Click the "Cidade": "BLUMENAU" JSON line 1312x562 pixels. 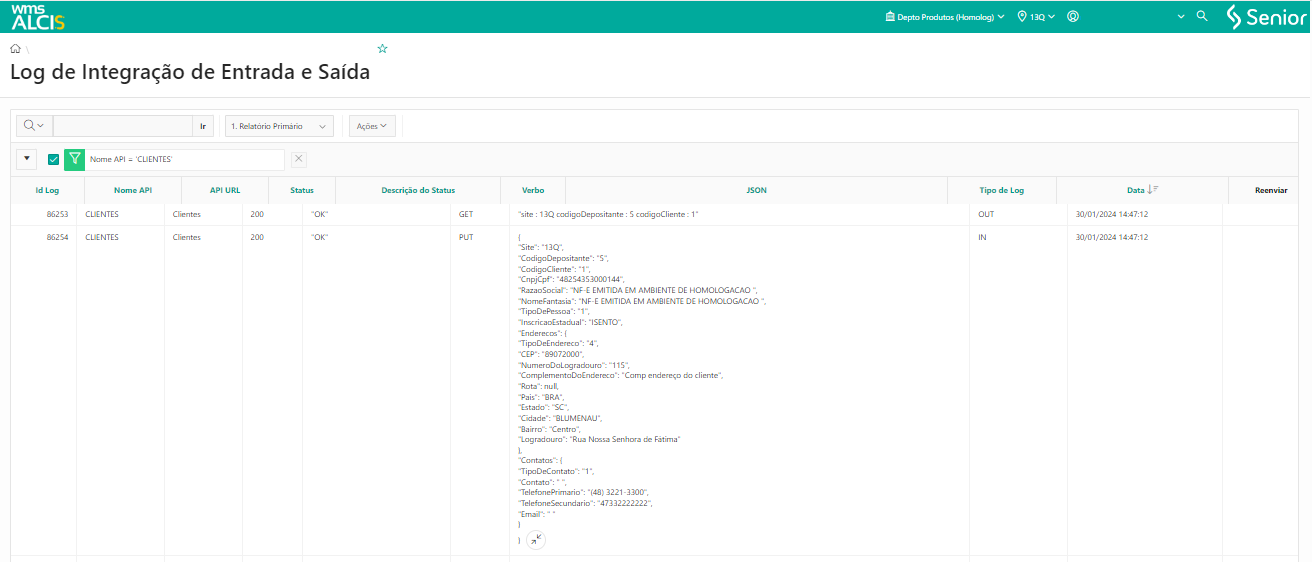coord(561,418)
